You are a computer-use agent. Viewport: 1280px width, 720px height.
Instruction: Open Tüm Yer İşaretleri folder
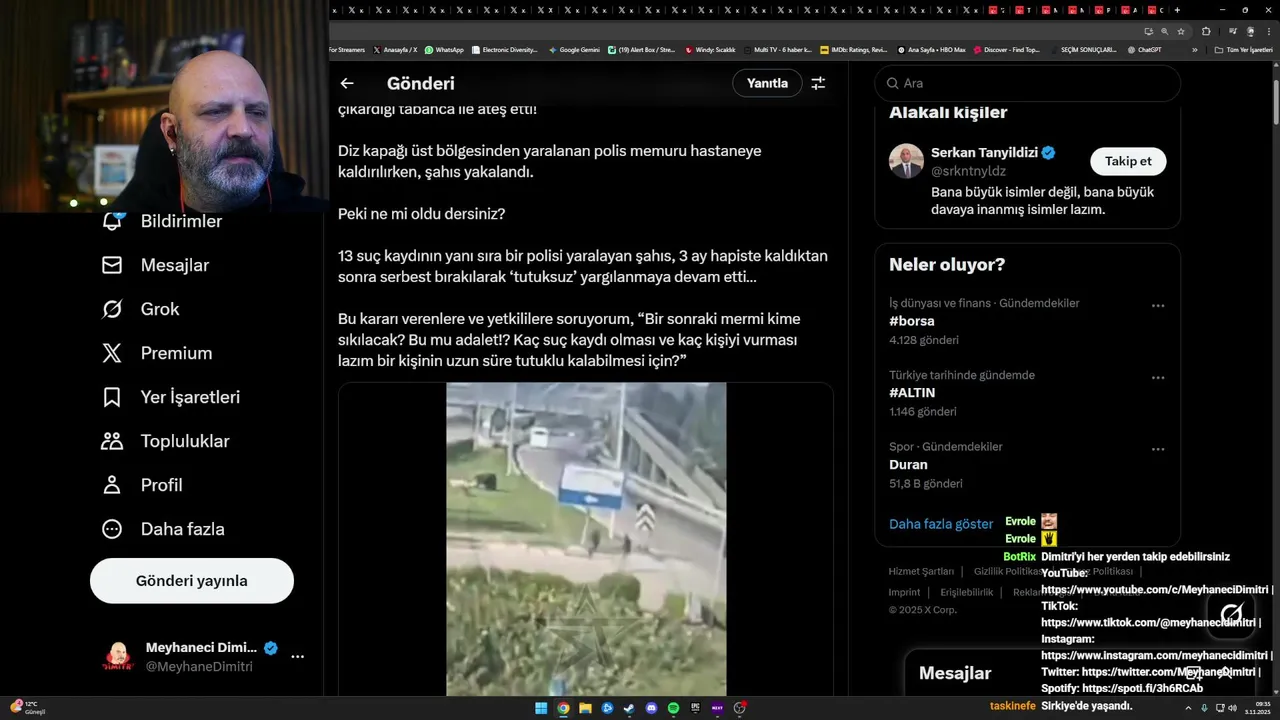[x=1243, y=49]
